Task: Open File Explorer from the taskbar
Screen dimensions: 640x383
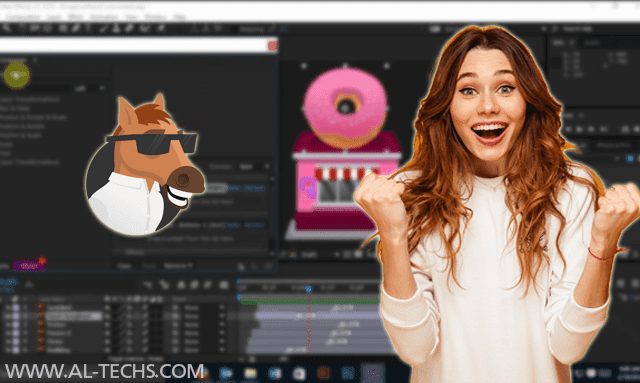Action: tap(250, 373)
